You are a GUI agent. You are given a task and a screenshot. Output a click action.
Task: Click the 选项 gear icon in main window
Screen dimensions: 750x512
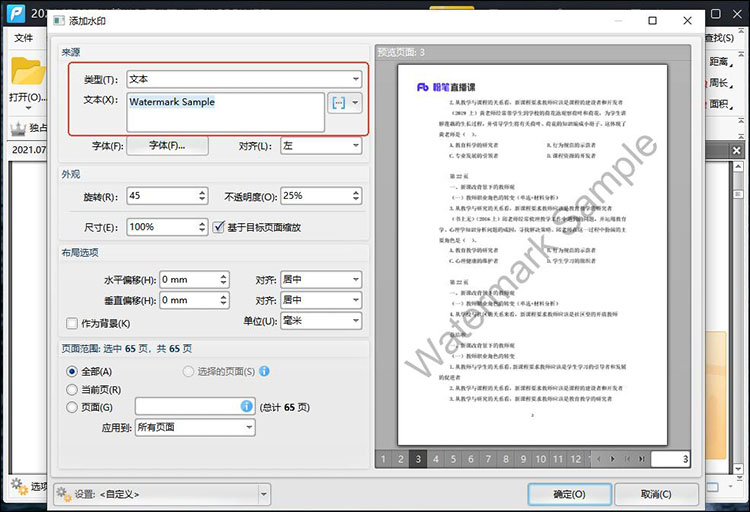coord(19,486)
